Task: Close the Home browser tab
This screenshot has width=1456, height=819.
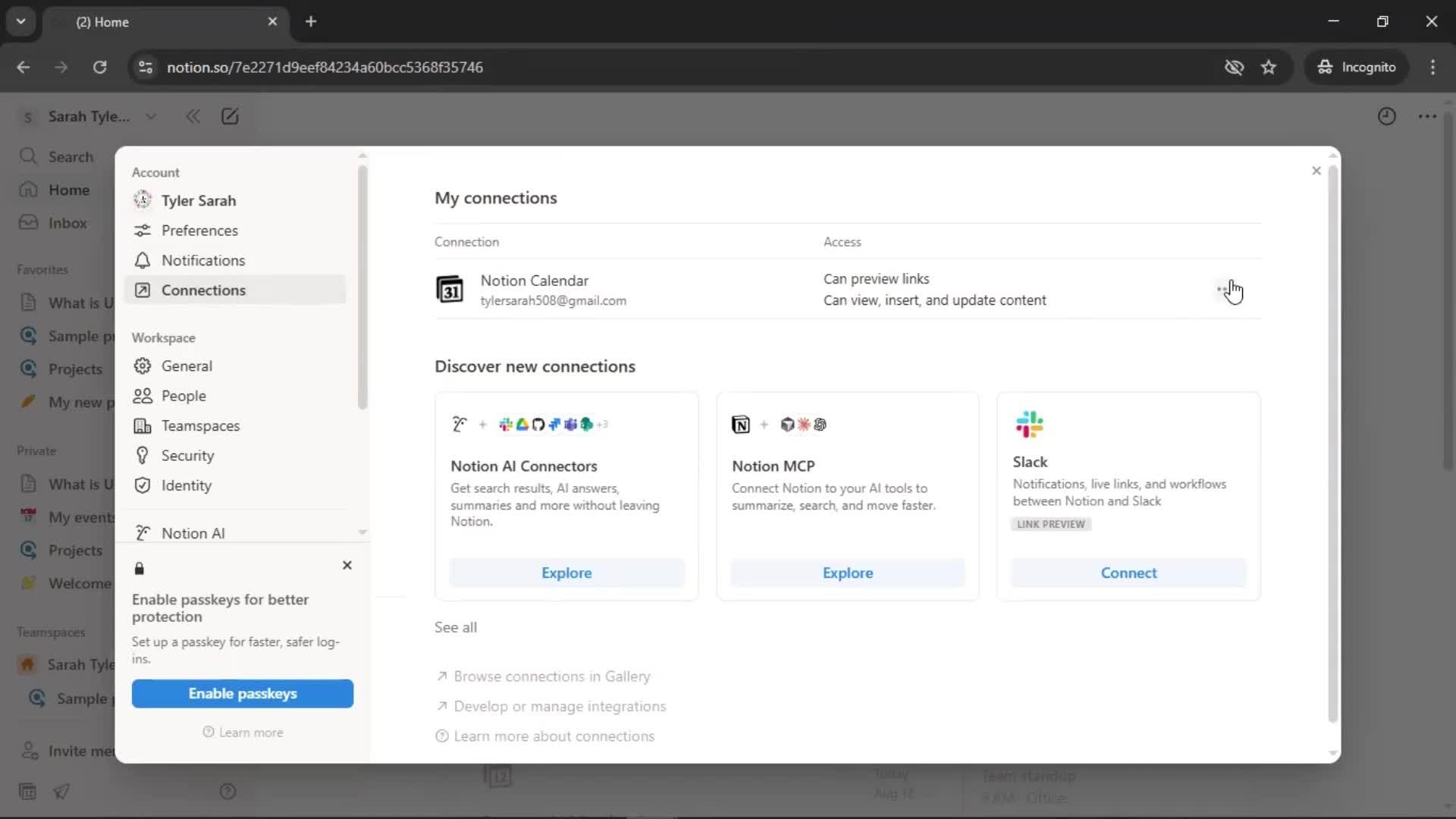Action: click(x=272, y=22)
